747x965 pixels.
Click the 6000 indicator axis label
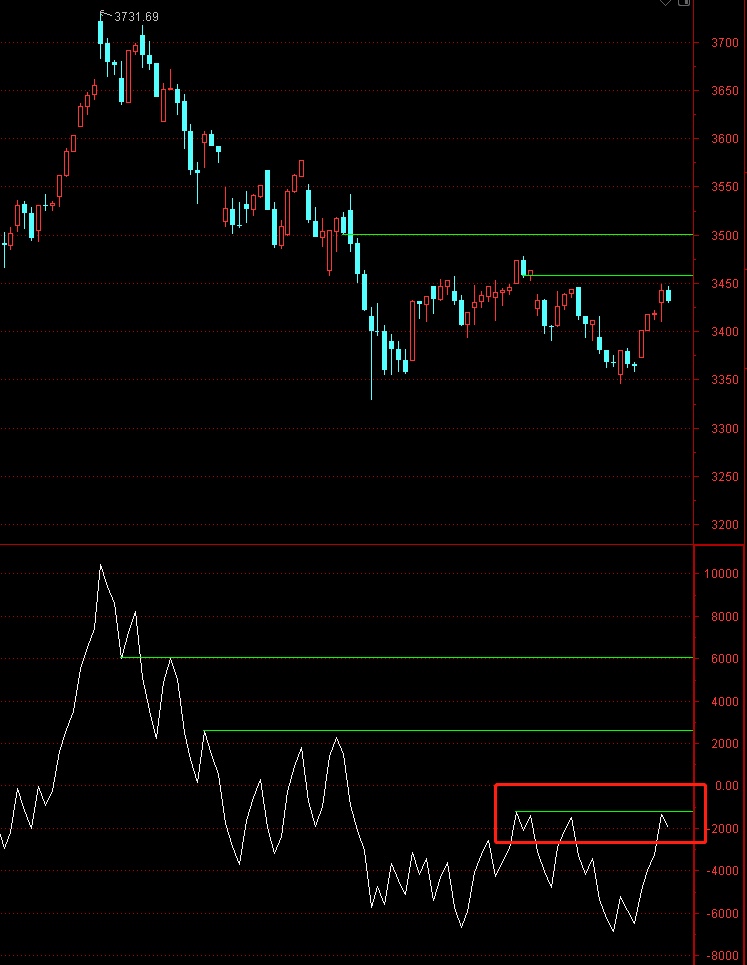click(724, 659)
